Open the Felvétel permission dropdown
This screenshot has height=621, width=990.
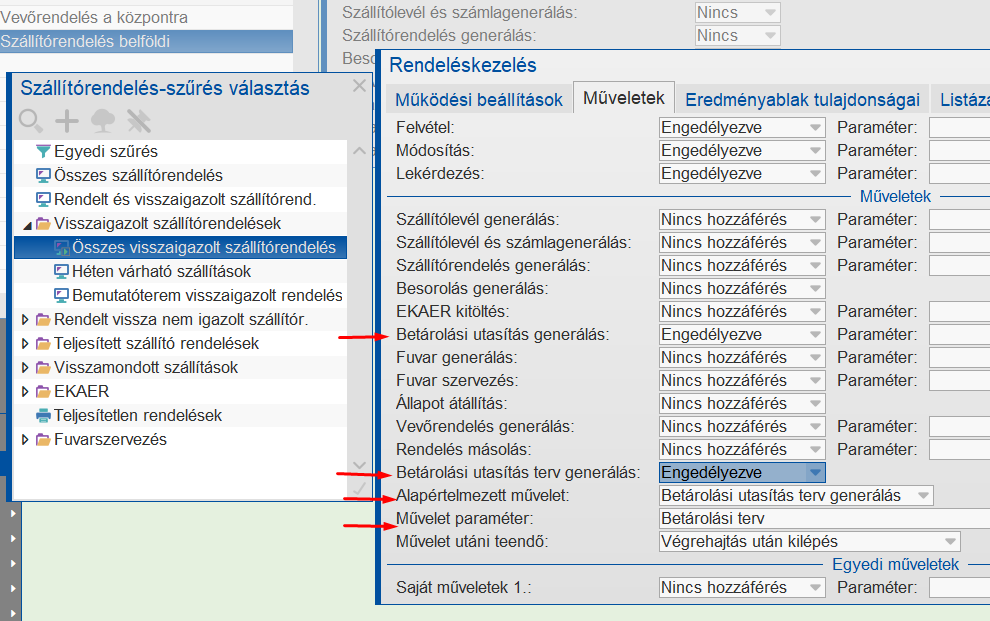742,127
